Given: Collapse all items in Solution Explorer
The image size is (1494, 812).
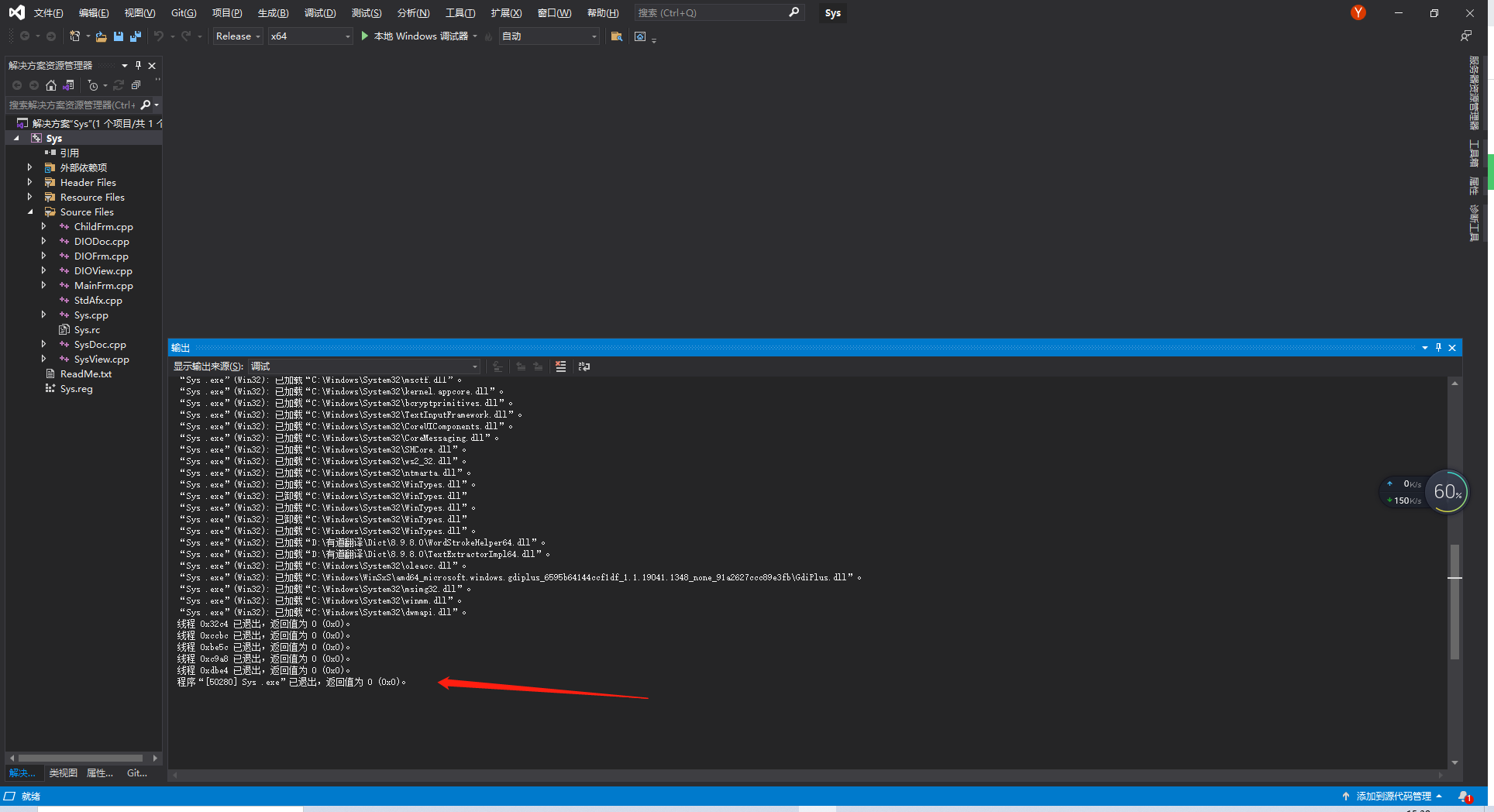Looking at the screenshot, I should [136, 85].
